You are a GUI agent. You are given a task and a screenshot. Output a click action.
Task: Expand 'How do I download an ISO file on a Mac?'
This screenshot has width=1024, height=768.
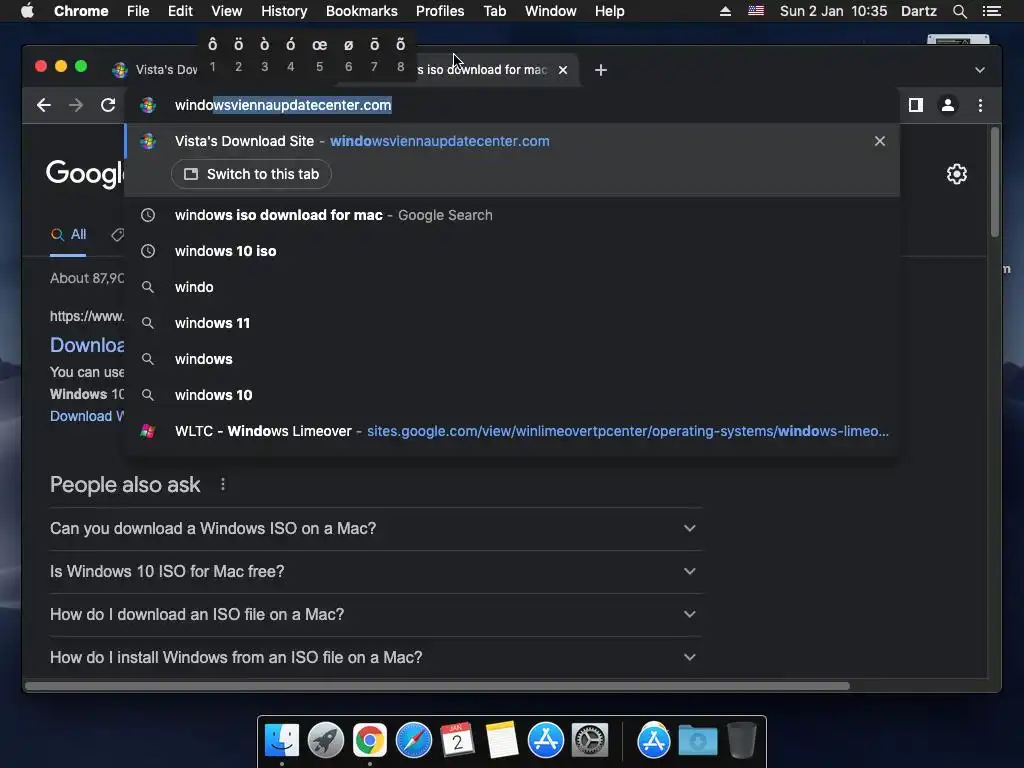pyautogui.click(x=376, y=615)
